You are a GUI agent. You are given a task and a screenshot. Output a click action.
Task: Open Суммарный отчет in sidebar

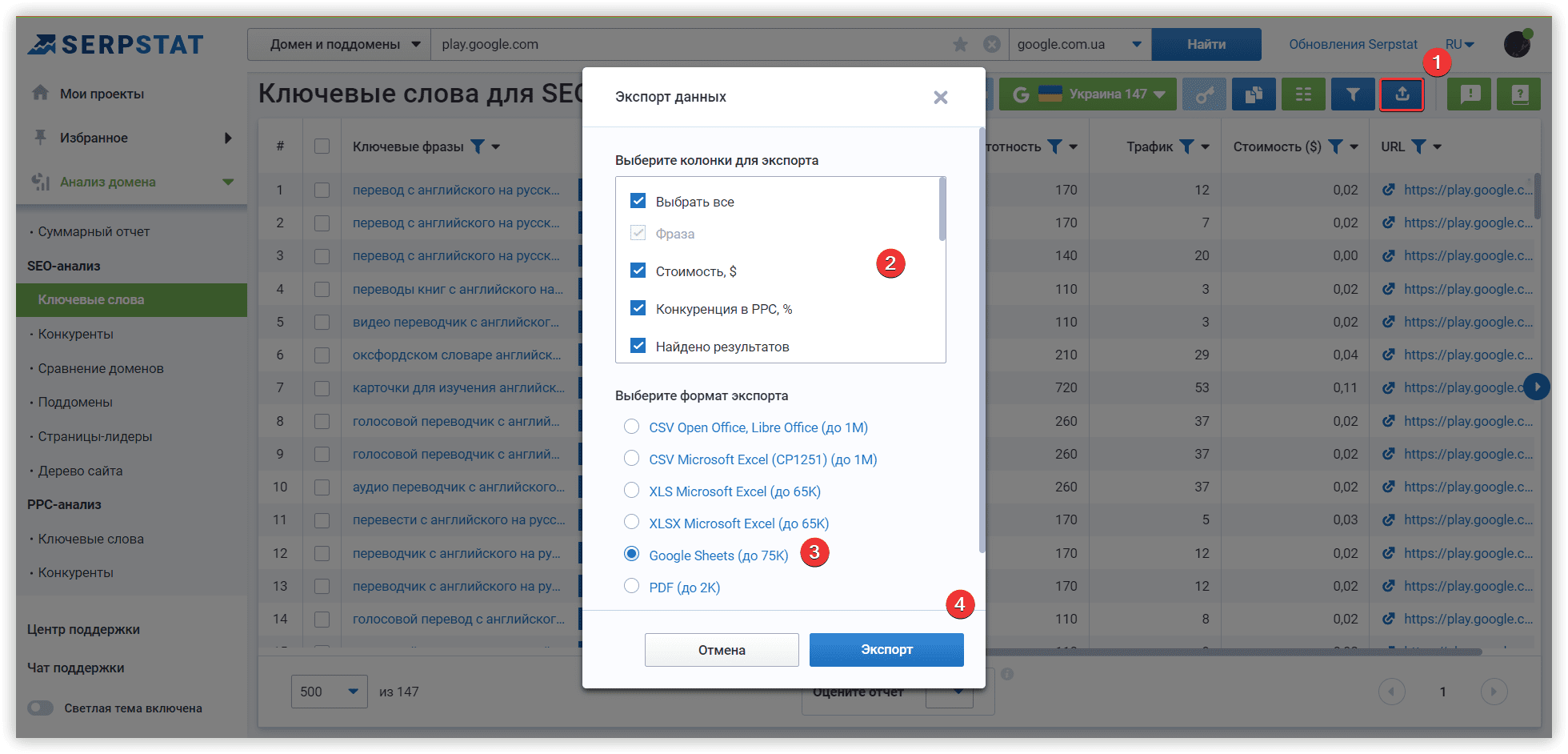point(94,231)
